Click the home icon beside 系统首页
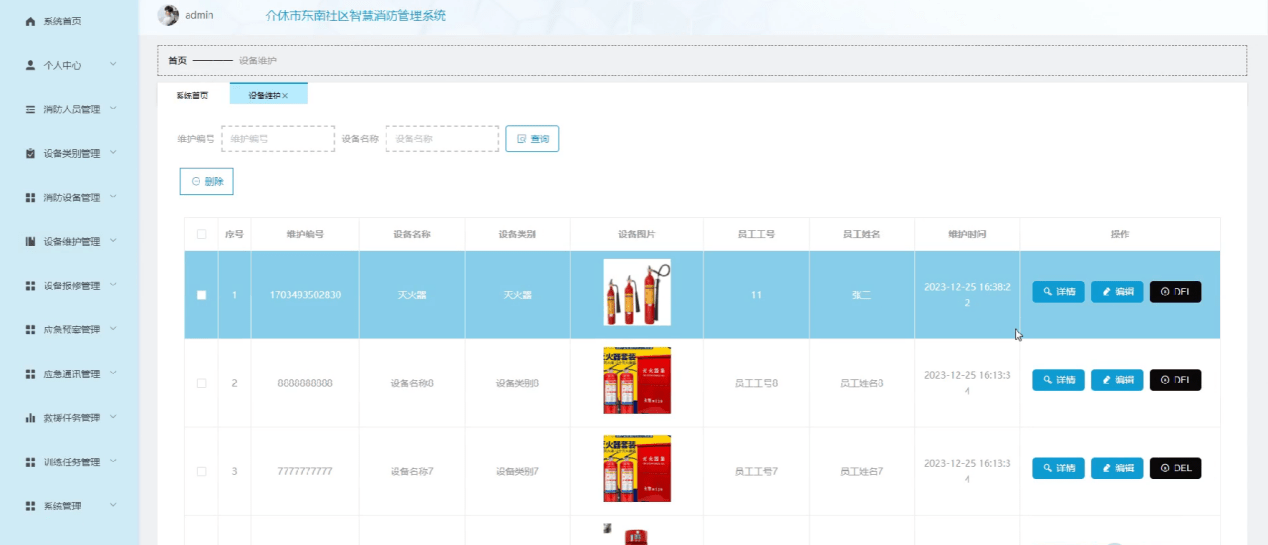 pos(30,21)
